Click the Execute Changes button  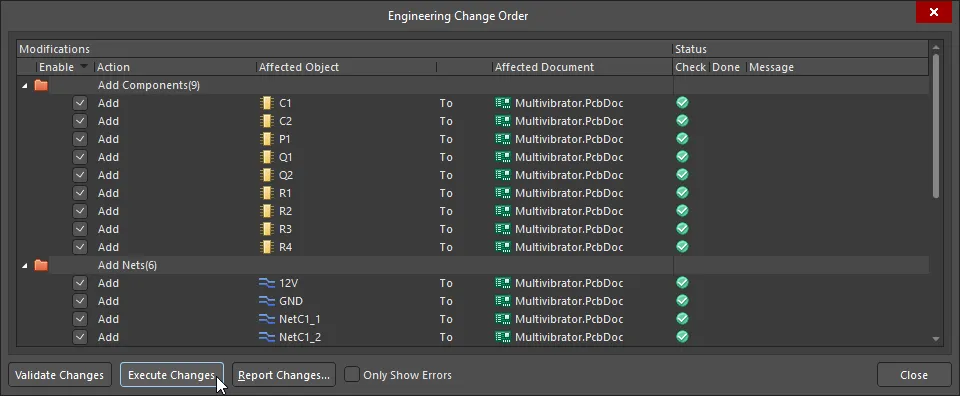(x=171, y=375)
